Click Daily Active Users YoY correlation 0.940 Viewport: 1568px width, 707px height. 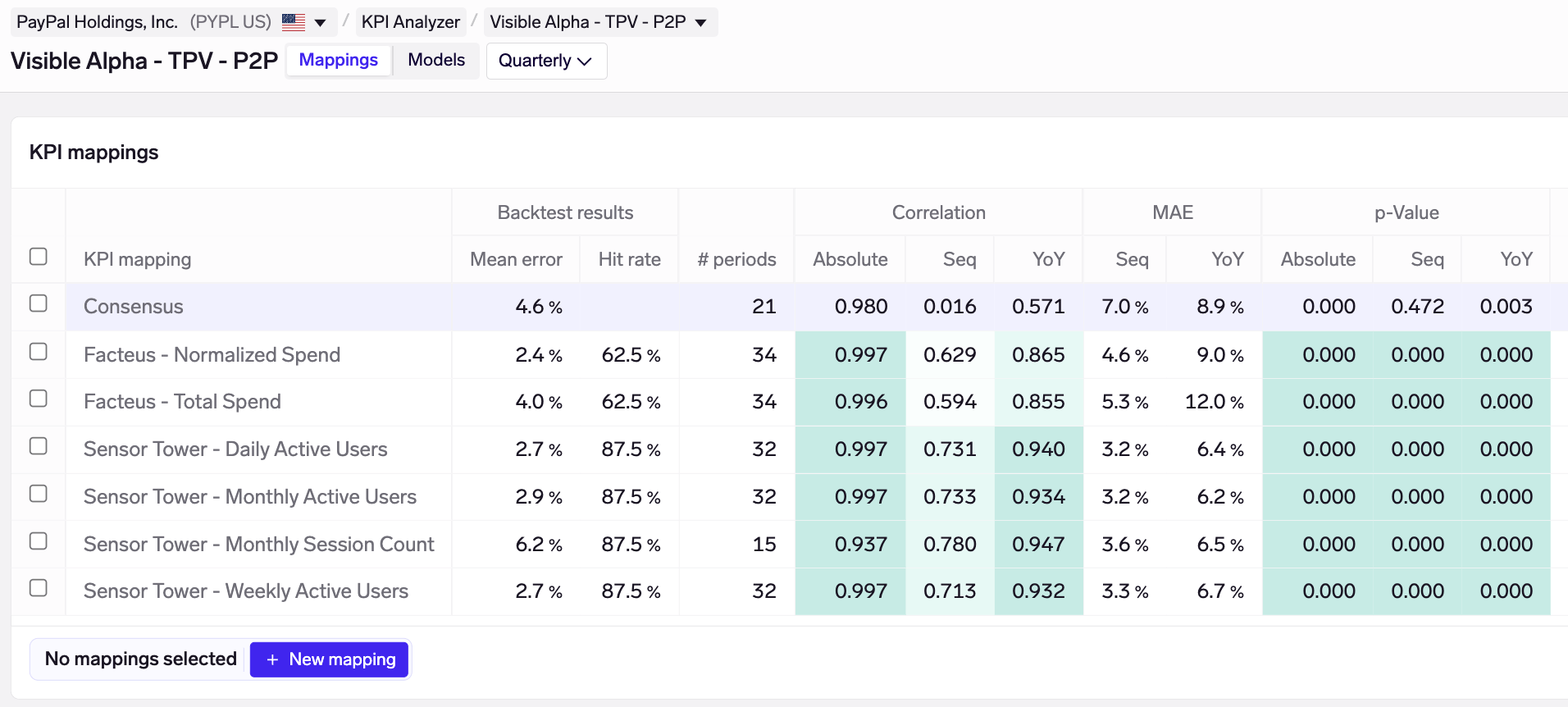pyautogui.click(x=1038, y=449)
